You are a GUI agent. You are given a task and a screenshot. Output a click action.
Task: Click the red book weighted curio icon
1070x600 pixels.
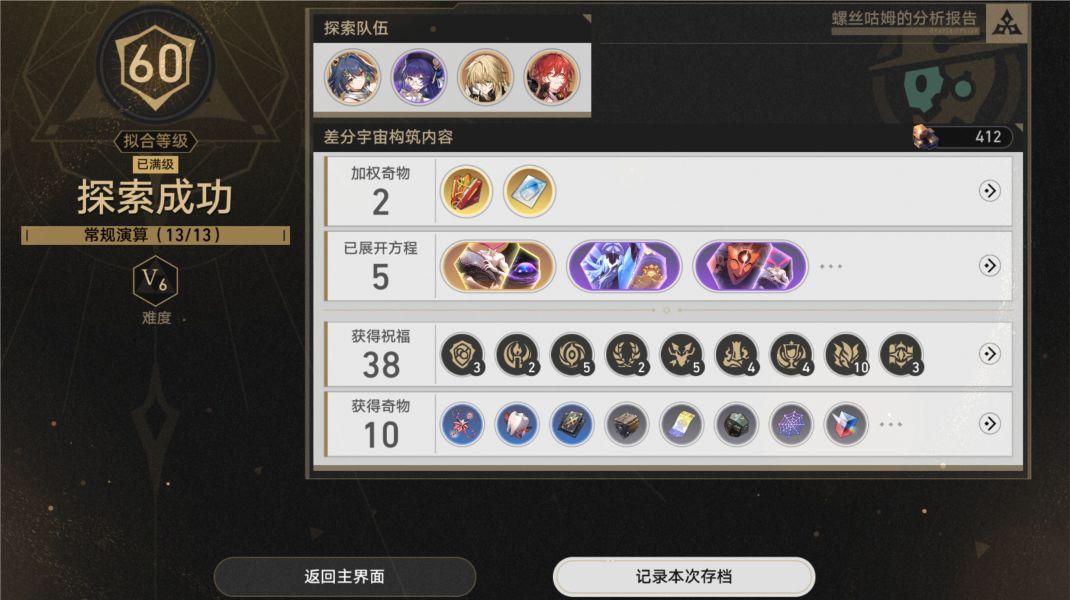coord(467,192)
